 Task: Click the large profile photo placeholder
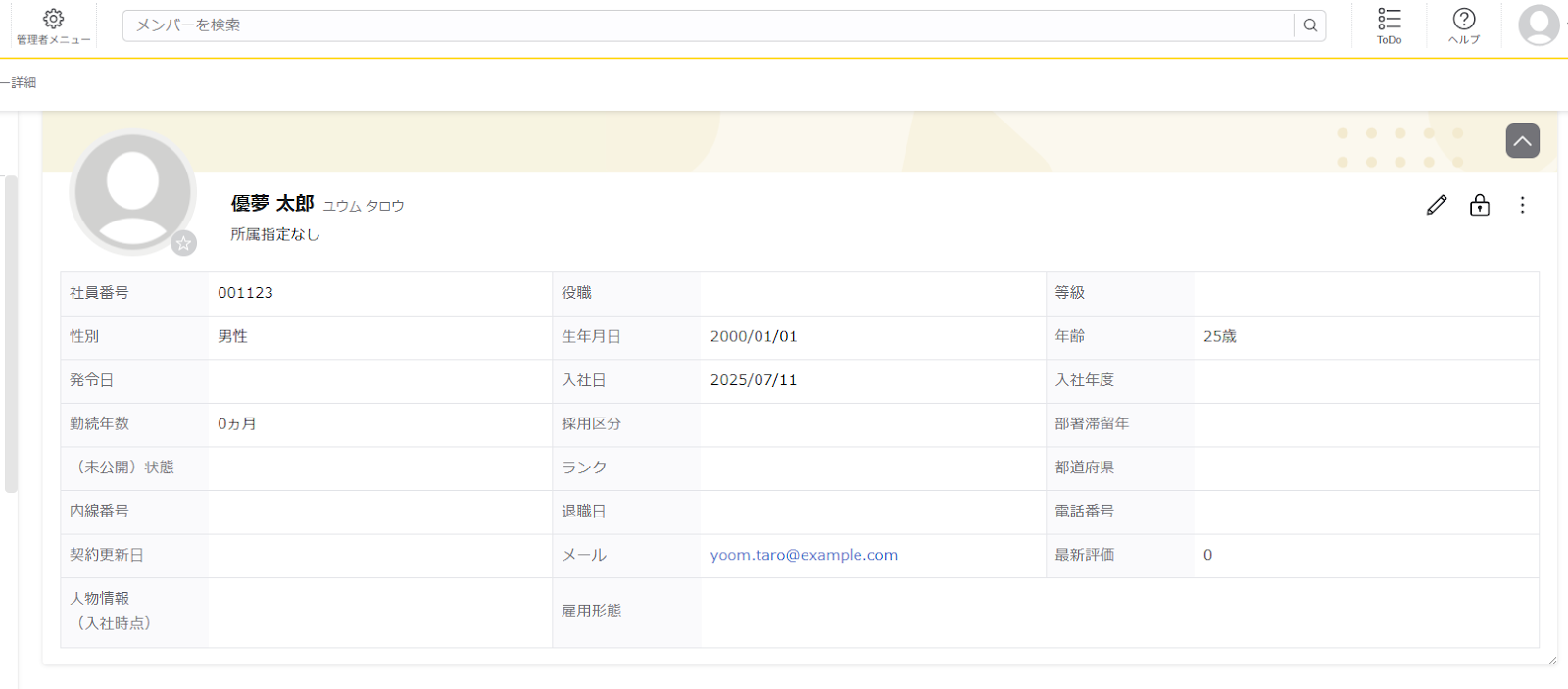[x=132, y=191]
